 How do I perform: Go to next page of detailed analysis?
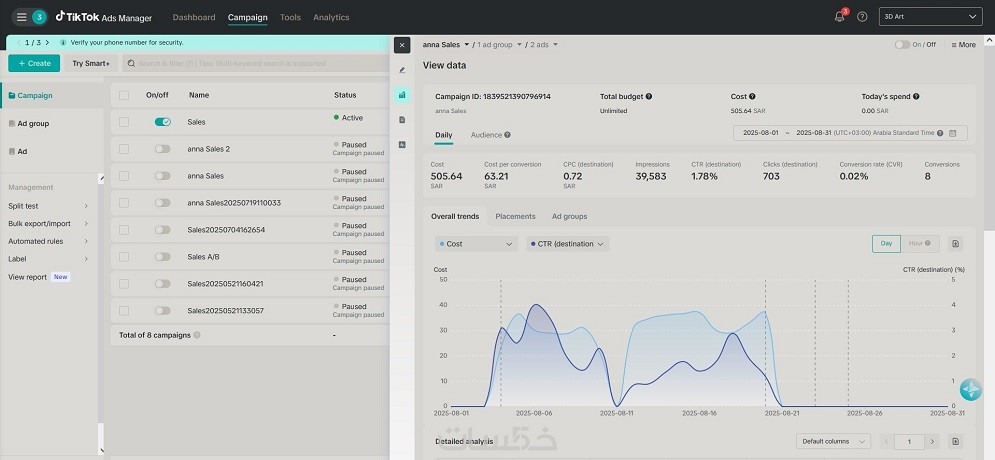[932, 441]
